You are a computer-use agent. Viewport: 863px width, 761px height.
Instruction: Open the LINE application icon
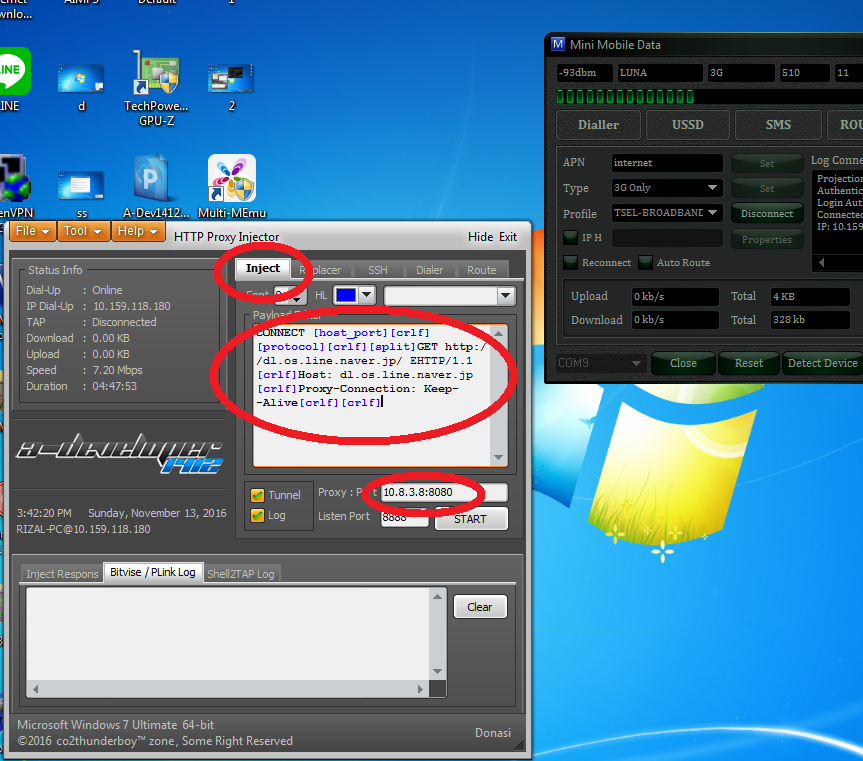click(x=12, y=73)
